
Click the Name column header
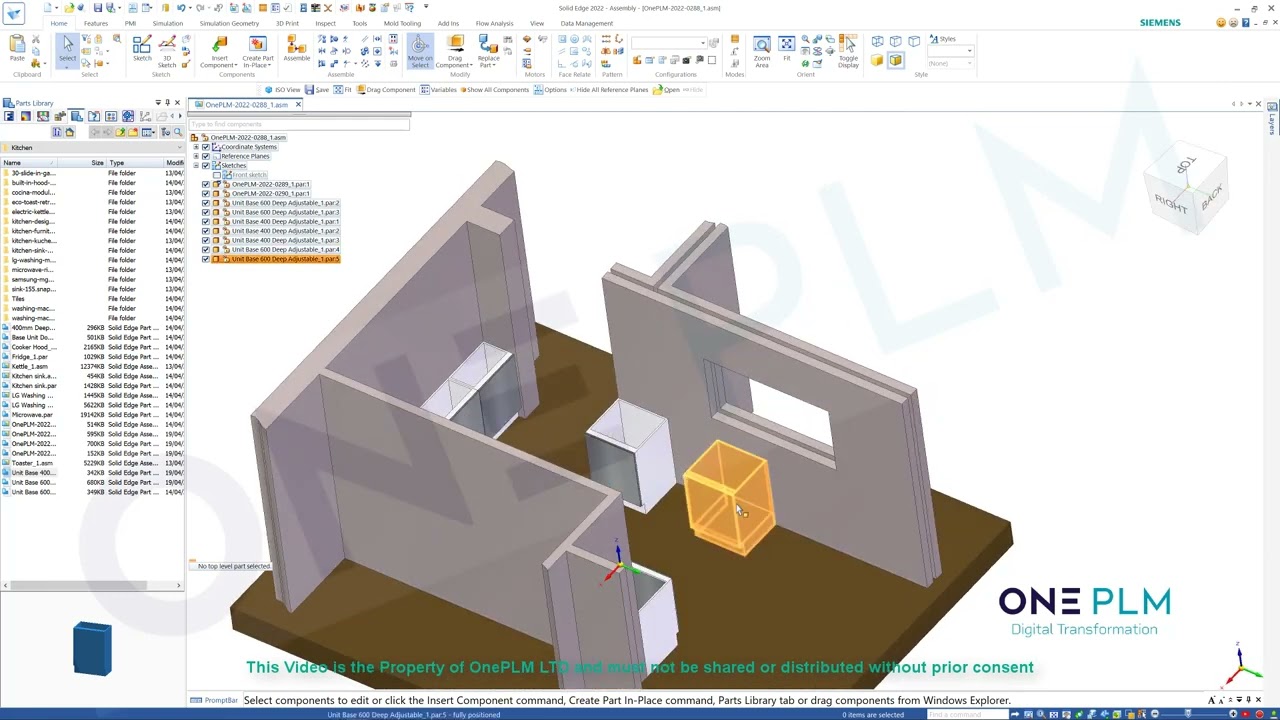point(30,163)
